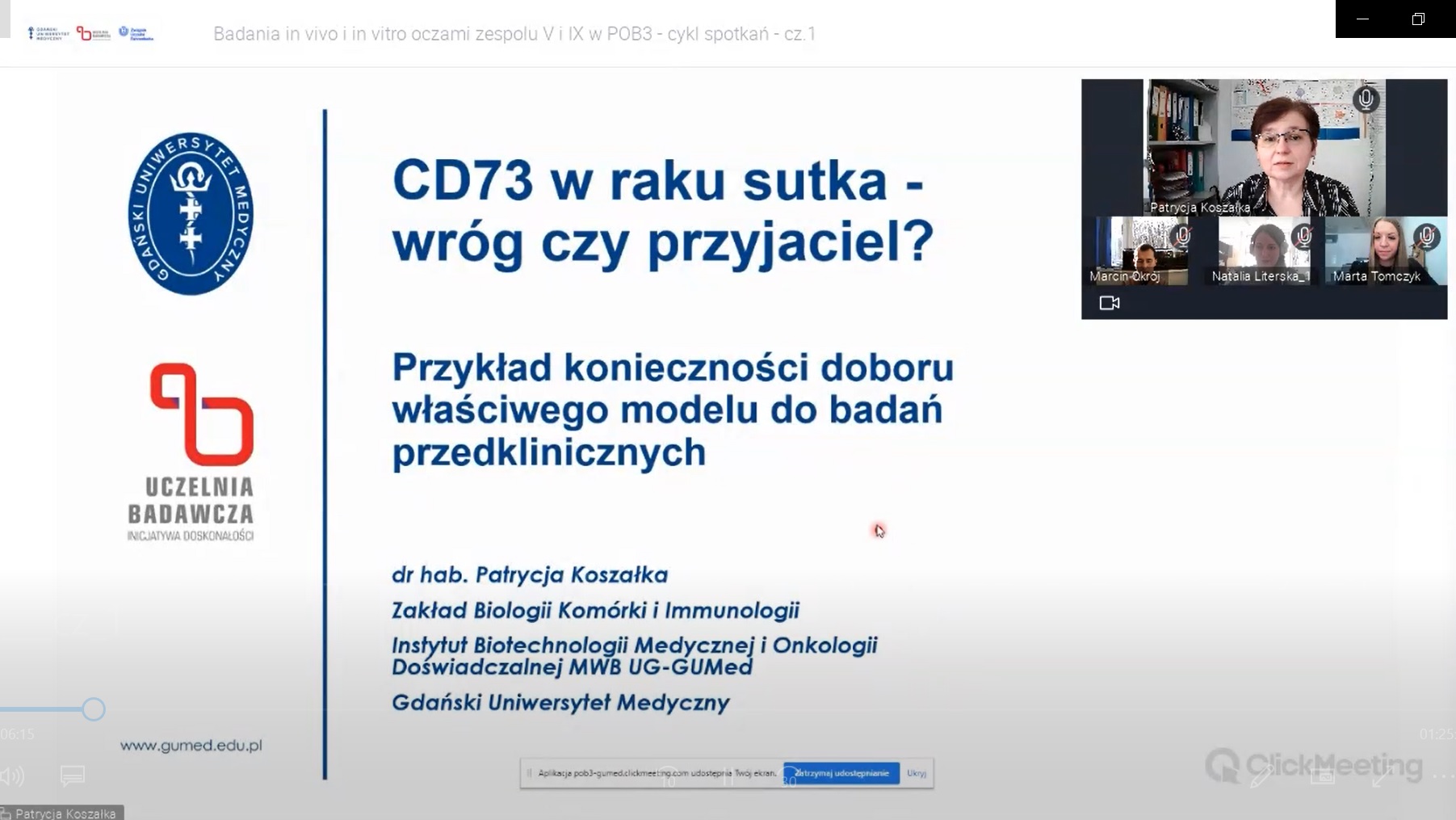Image resolution: width=1456 pixels, height=820 pixels.
Task: Click the camera icon below video tiles
Action: point(1110,303)
